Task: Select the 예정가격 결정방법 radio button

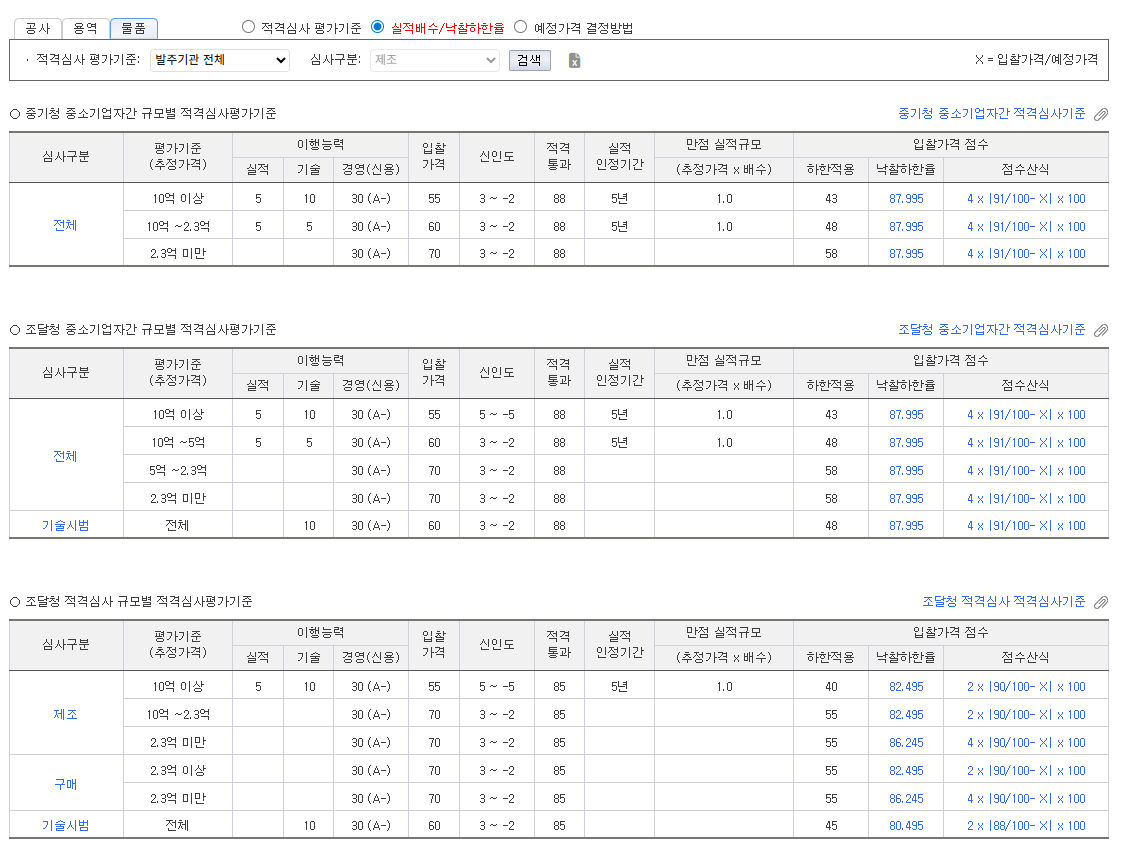Action: tap(521, 27)
